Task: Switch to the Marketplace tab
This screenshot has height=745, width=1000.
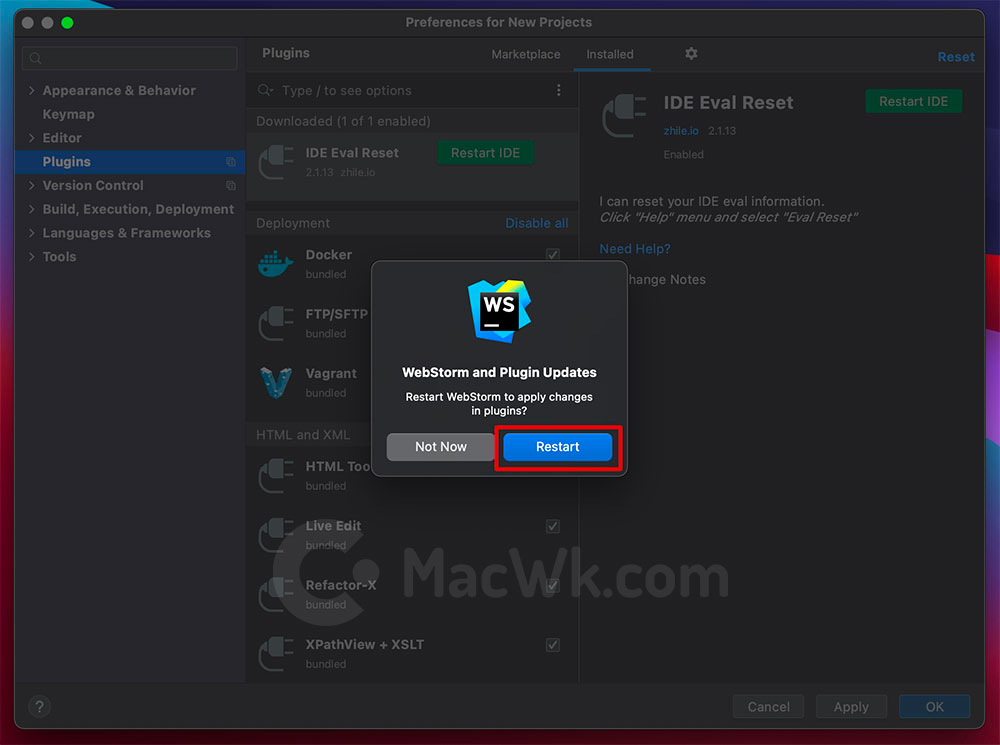Action: [526, 55]
